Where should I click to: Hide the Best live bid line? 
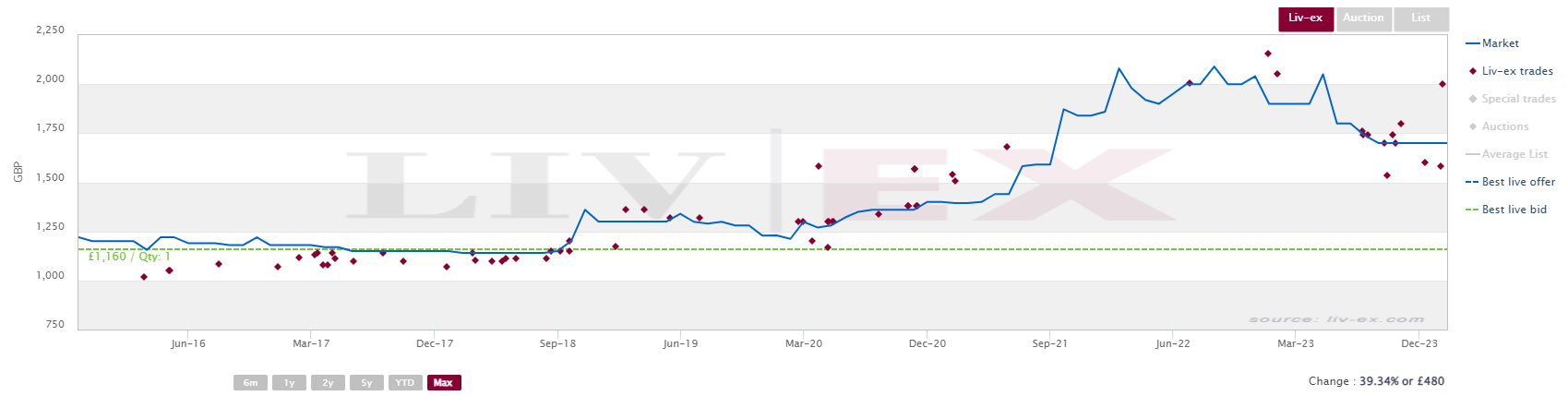point(1506,210)
